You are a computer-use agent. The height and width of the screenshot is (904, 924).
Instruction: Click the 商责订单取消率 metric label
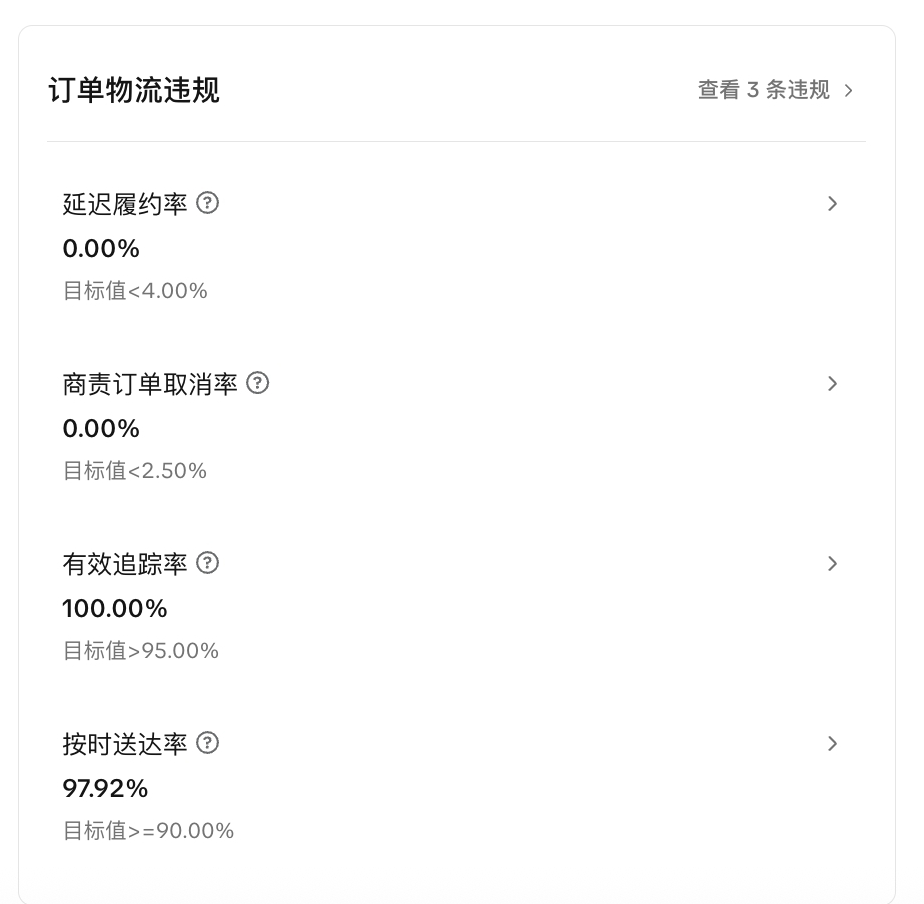click(150, 384)
